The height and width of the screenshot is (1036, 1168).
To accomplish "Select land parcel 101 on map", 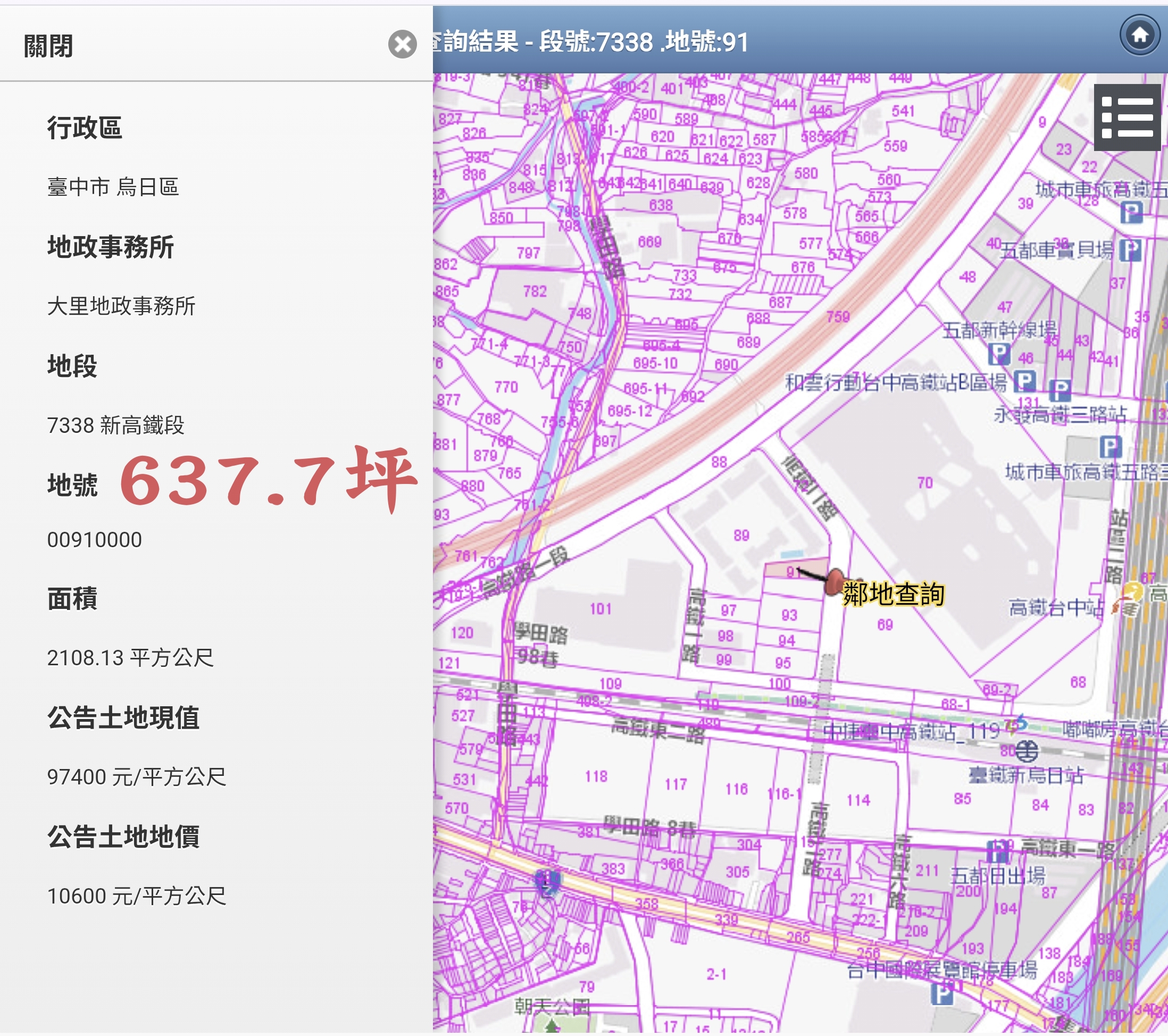I will pyautogui.click(x=600, y=609).
